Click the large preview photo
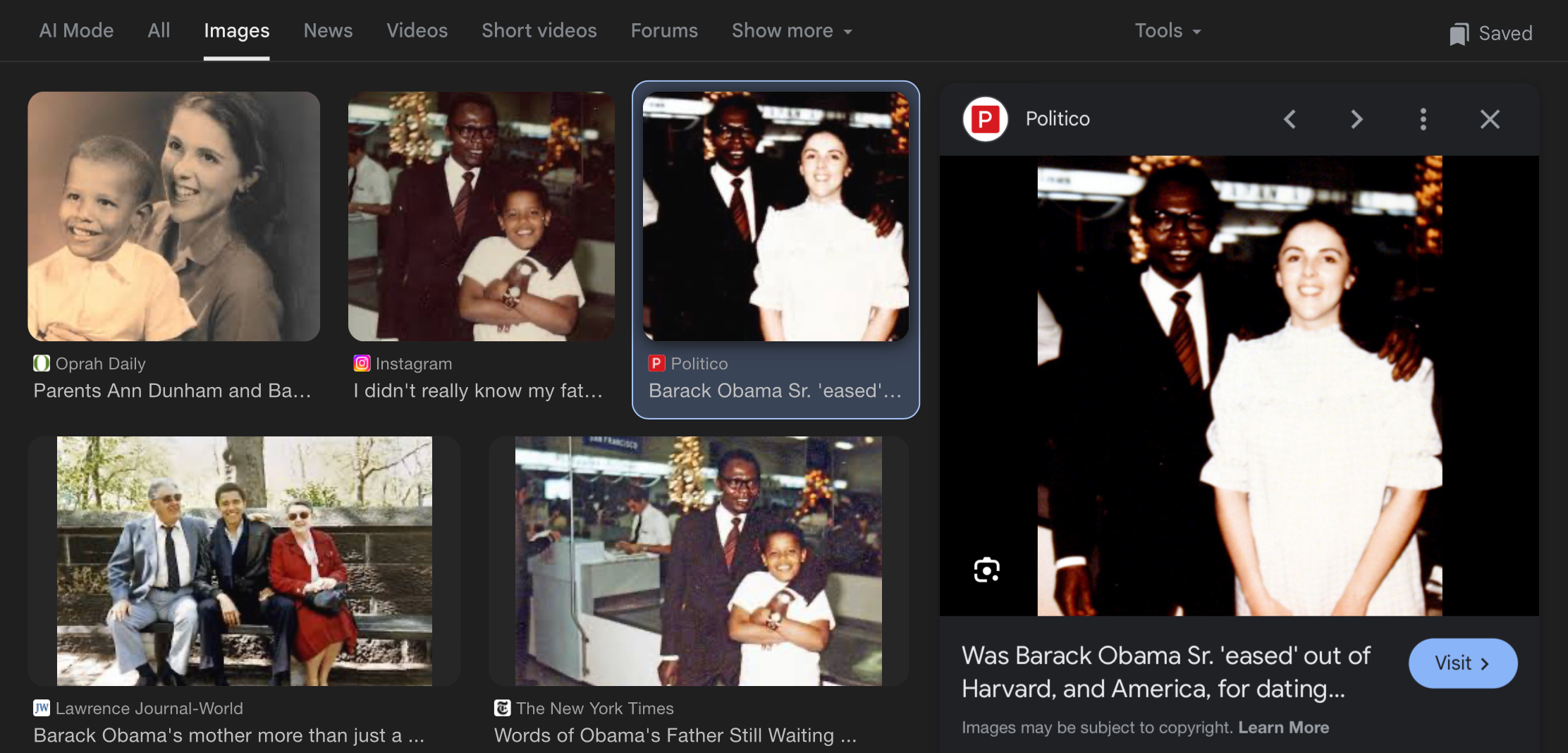Viewport: 1568px width, 753px height. pos(1239,386)
